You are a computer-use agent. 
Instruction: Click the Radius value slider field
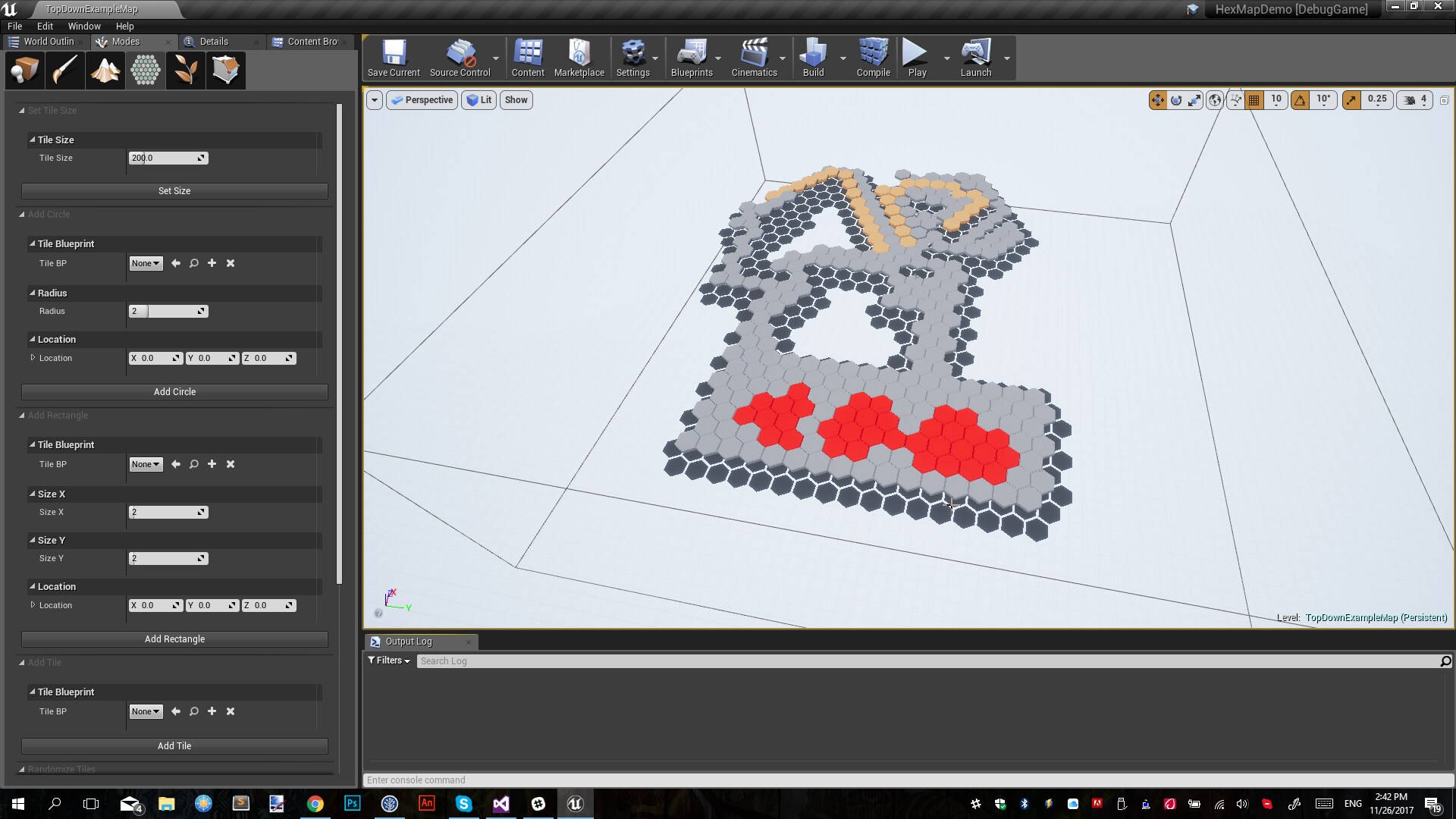[x=168, y=311]
